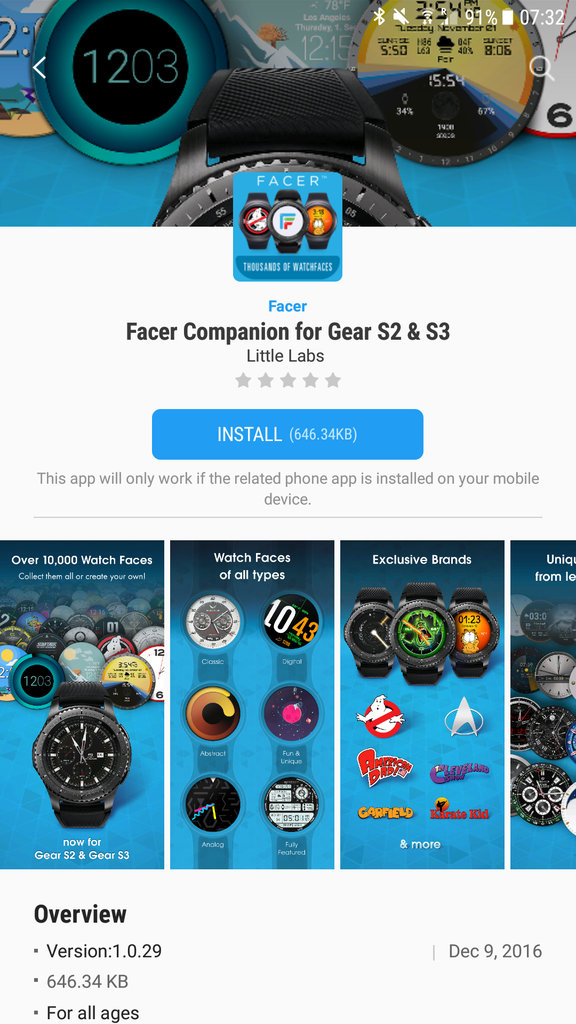Tap the clock in status bar
The image size is (576, 1024).
542,17
